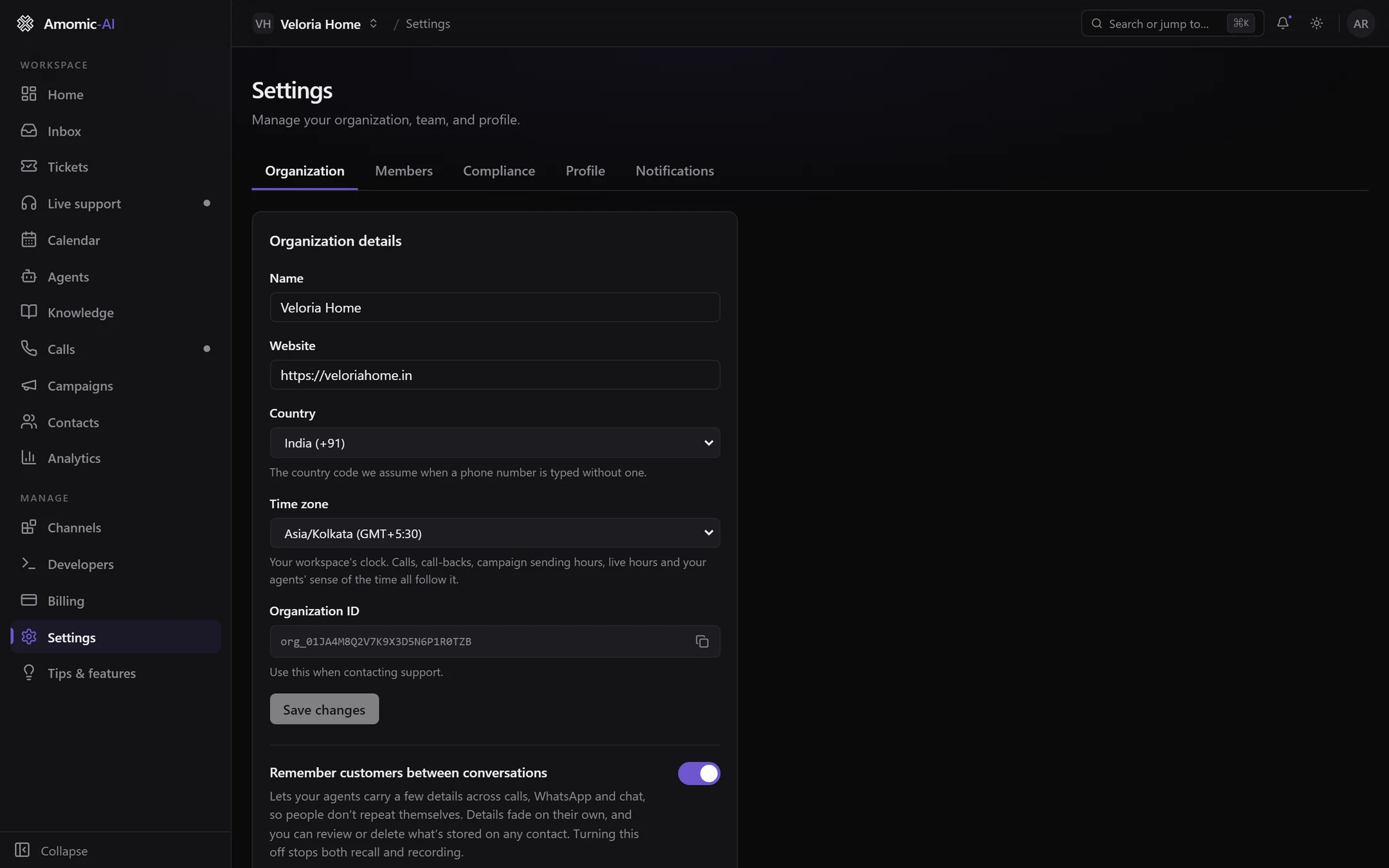Click Settings in the breadcrumb

tap(428, 24)
